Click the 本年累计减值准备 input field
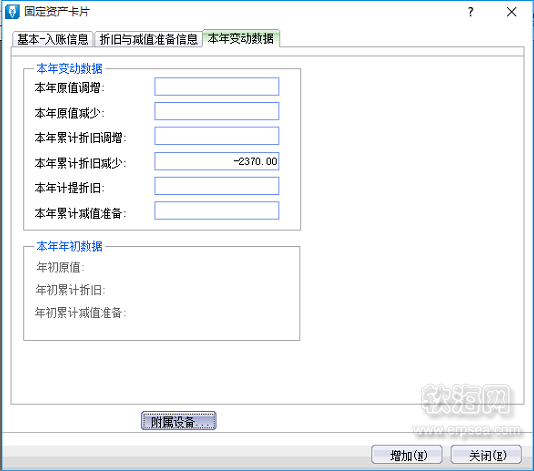 click(217, 210)
